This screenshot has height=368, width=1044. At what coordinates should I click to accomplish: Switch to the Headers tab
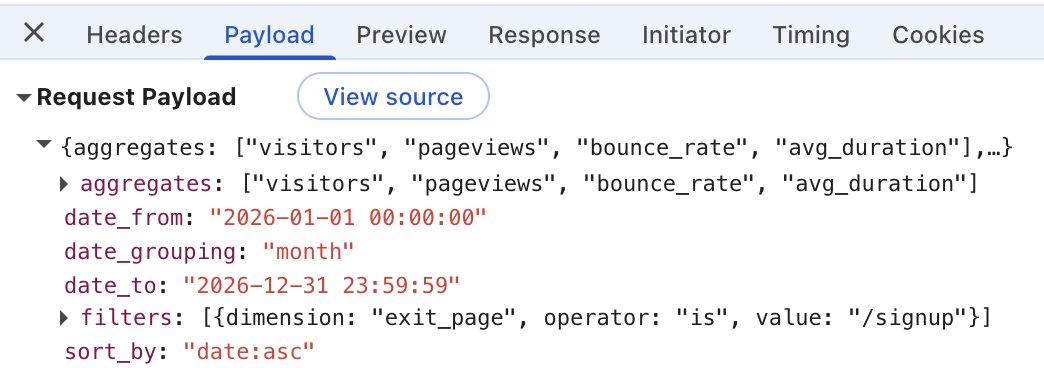[x=134, y=35]
